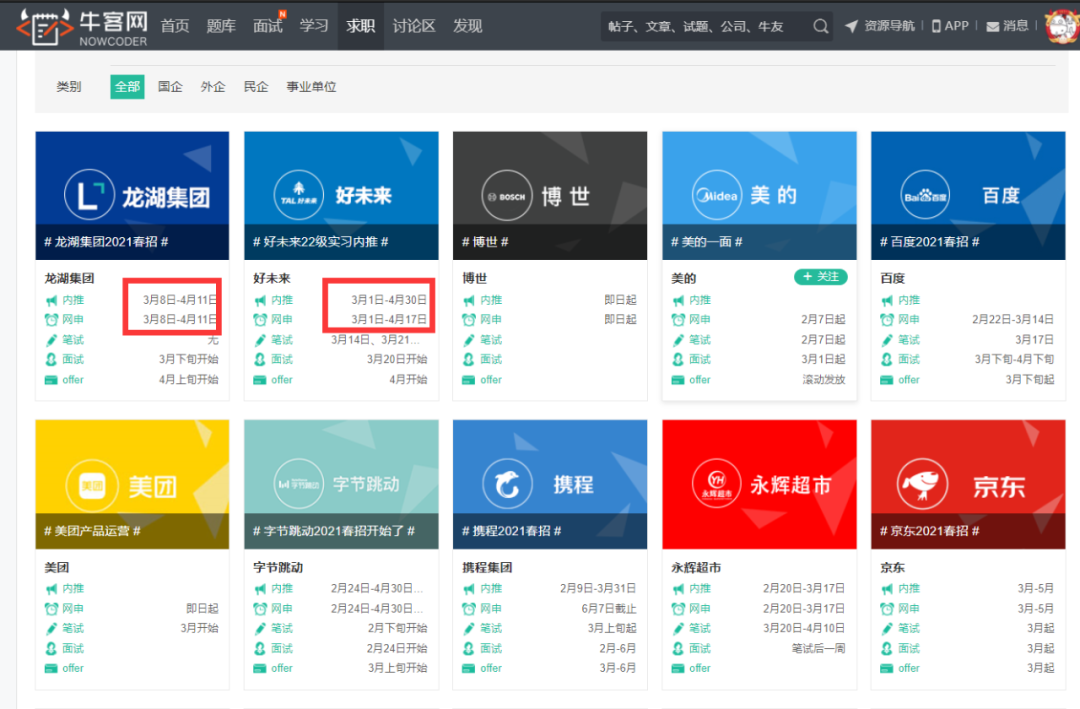Click 美团 笔试 text 3月开始
This screenshot has height=709, width=1080.
pyautogui.click(x=200, y=628)
